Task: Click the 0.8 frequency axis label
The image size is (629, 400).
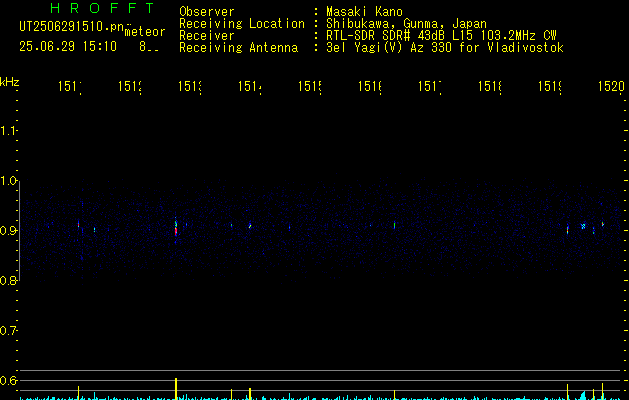Action: 8,280
